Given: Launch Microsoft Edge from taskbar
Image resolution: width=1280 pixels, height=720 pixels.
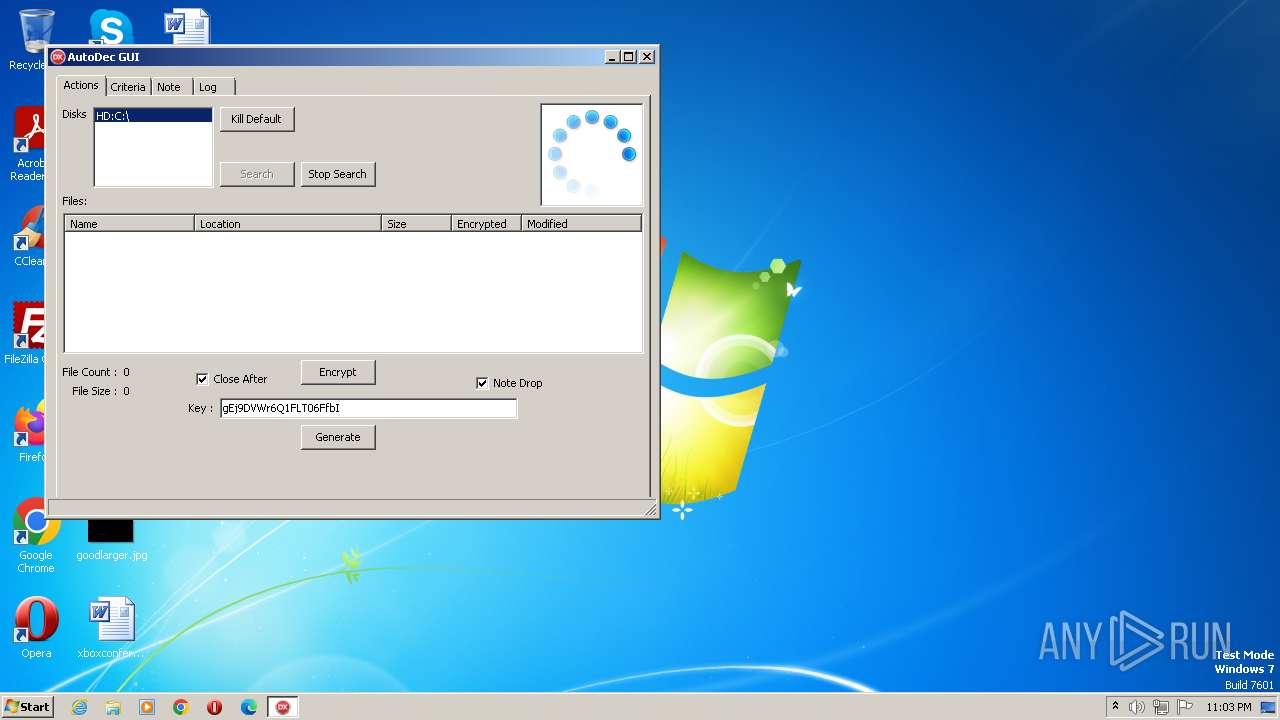Looking at the screenshot, I should (249, 707).
